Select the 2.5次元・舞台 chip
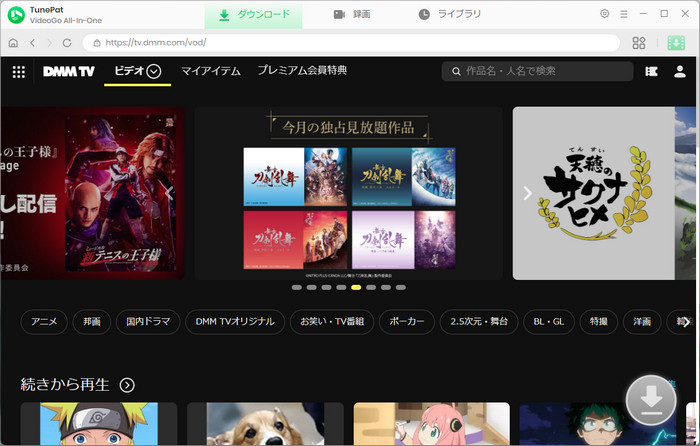700x446 pixels. coord(479,321)
